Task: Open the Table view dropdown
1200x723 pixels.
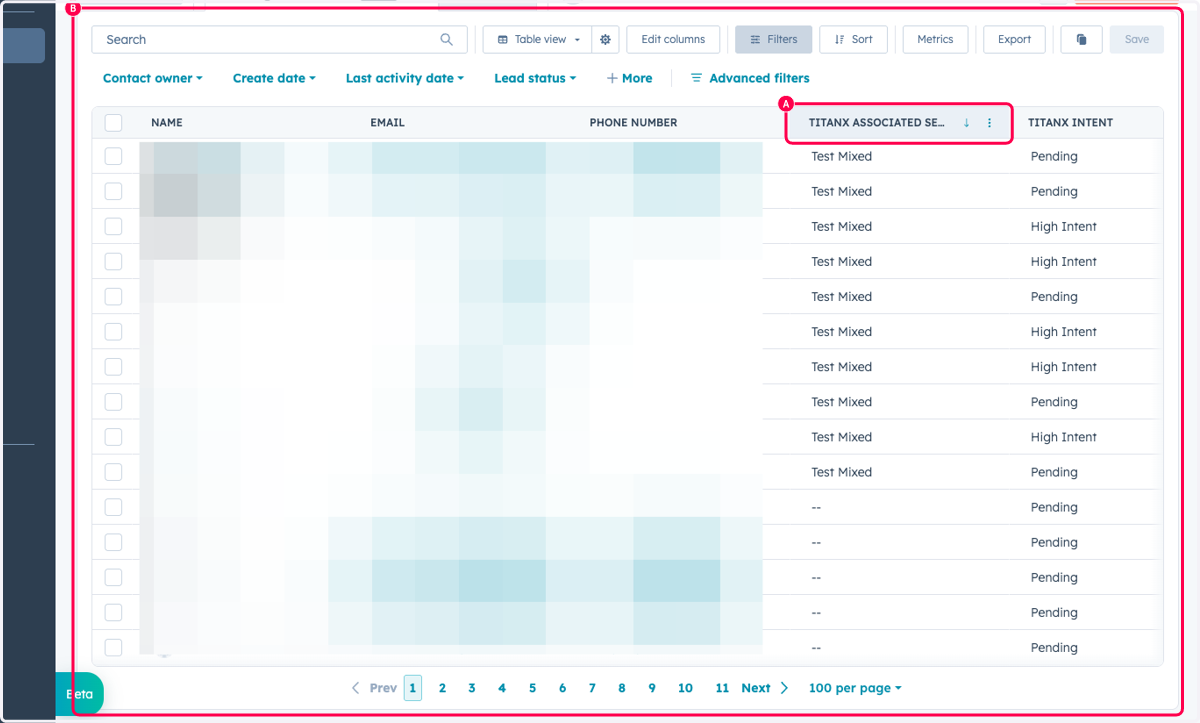Action: click(x=538, y=39)
